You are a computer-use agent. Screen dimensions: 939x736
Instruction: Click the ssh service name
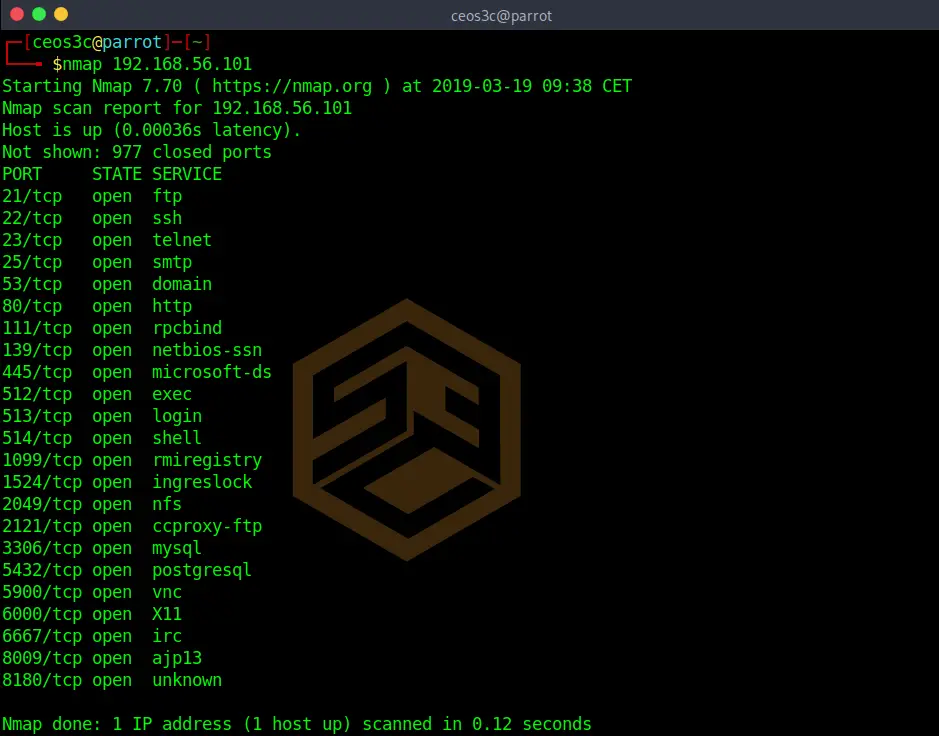[x=167, y=219]
